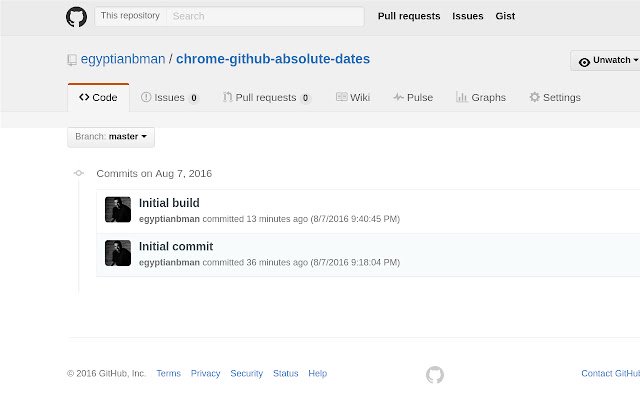Click the Pull requests tab count badge 0
Image resolution: width=640 pixels, height=400 pixels.
(305, 98)
